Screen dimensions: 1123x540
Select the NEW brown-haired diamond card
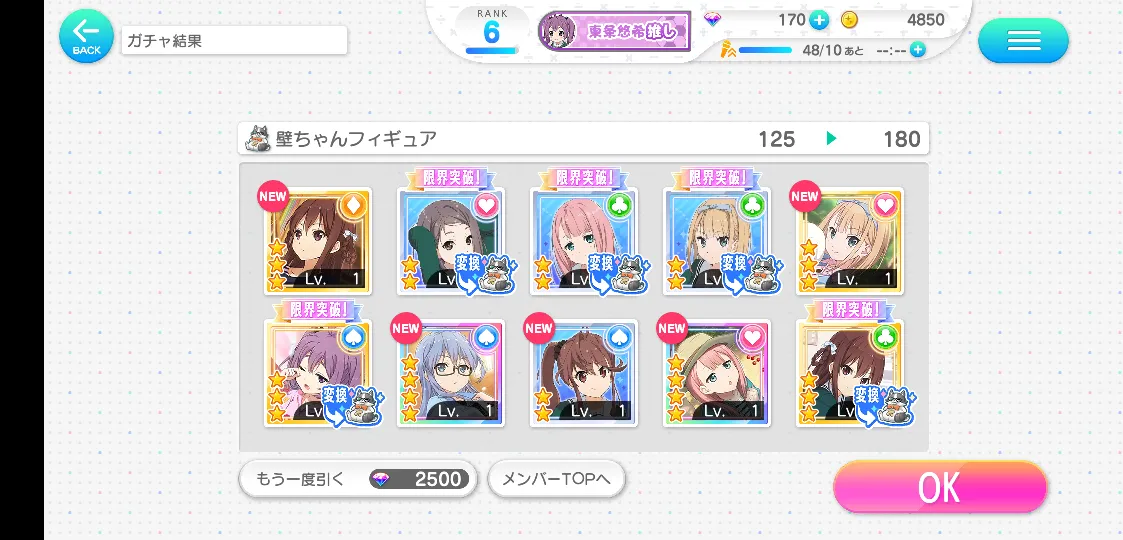[318, 241]
